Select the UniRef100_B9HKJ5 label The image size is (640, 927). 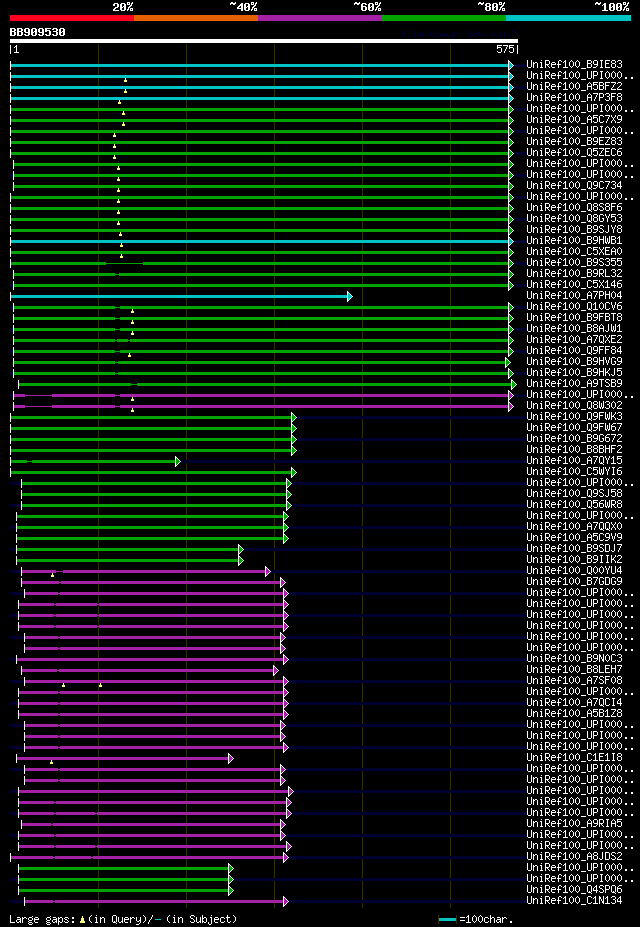(574, 372)
